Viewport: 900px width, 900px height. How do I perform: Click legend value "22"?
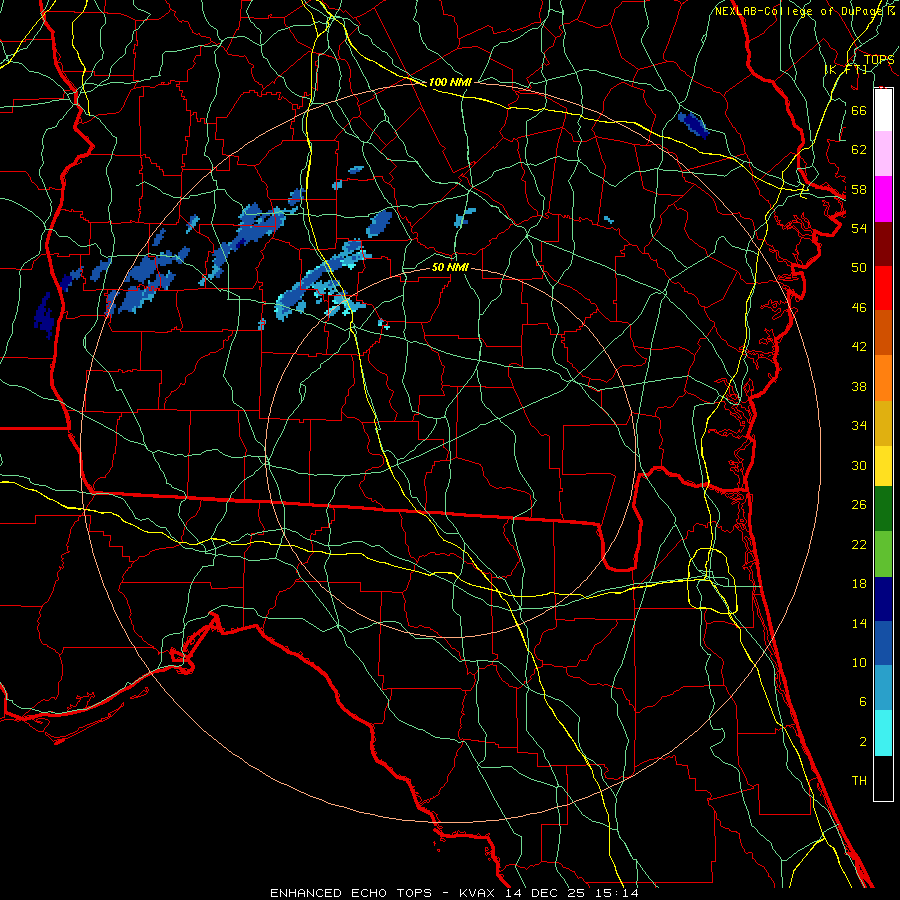coord(859,544)
